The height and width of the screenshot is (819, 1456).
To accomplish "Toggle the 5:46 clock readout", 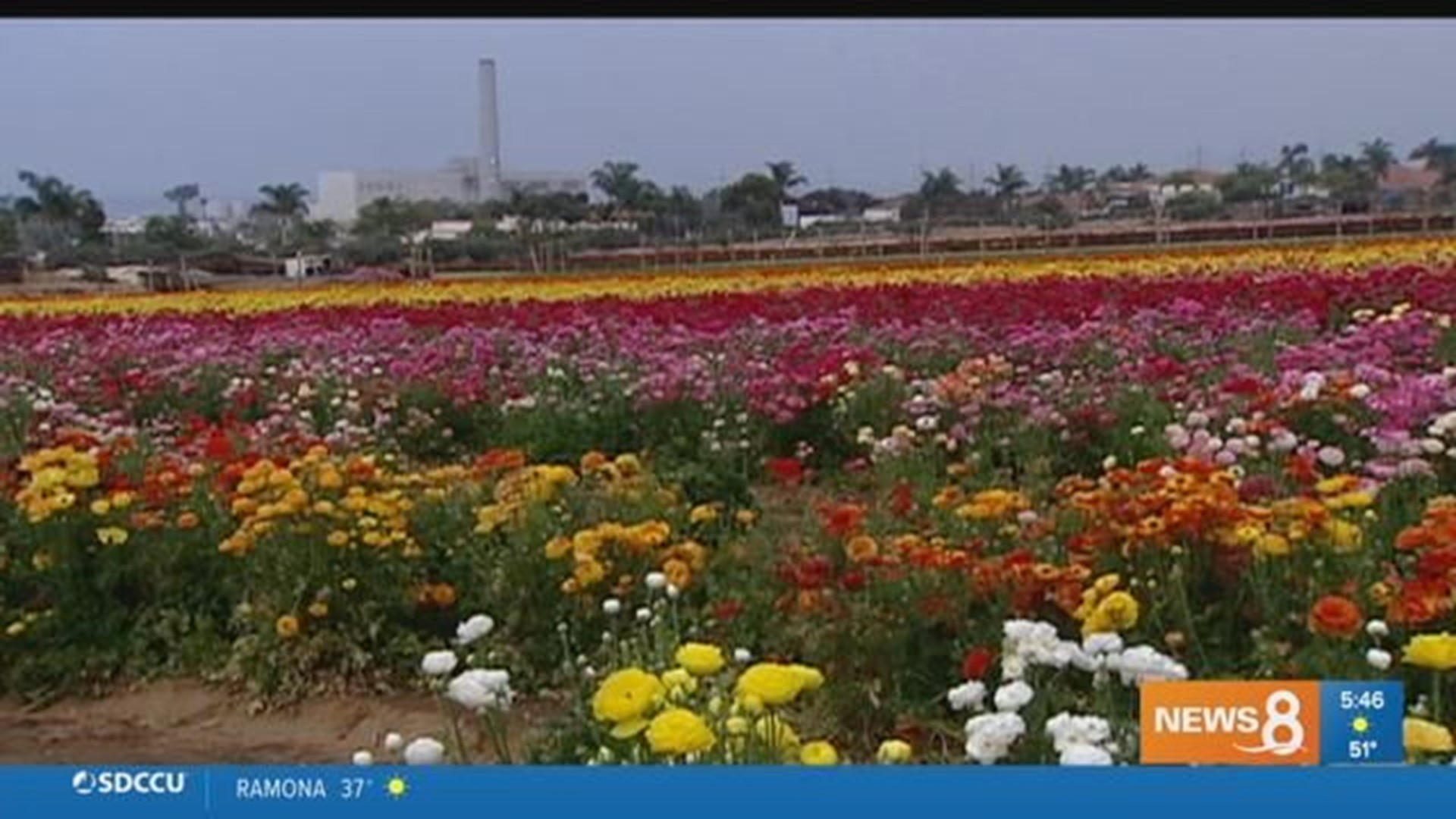I will (1361, 699).
